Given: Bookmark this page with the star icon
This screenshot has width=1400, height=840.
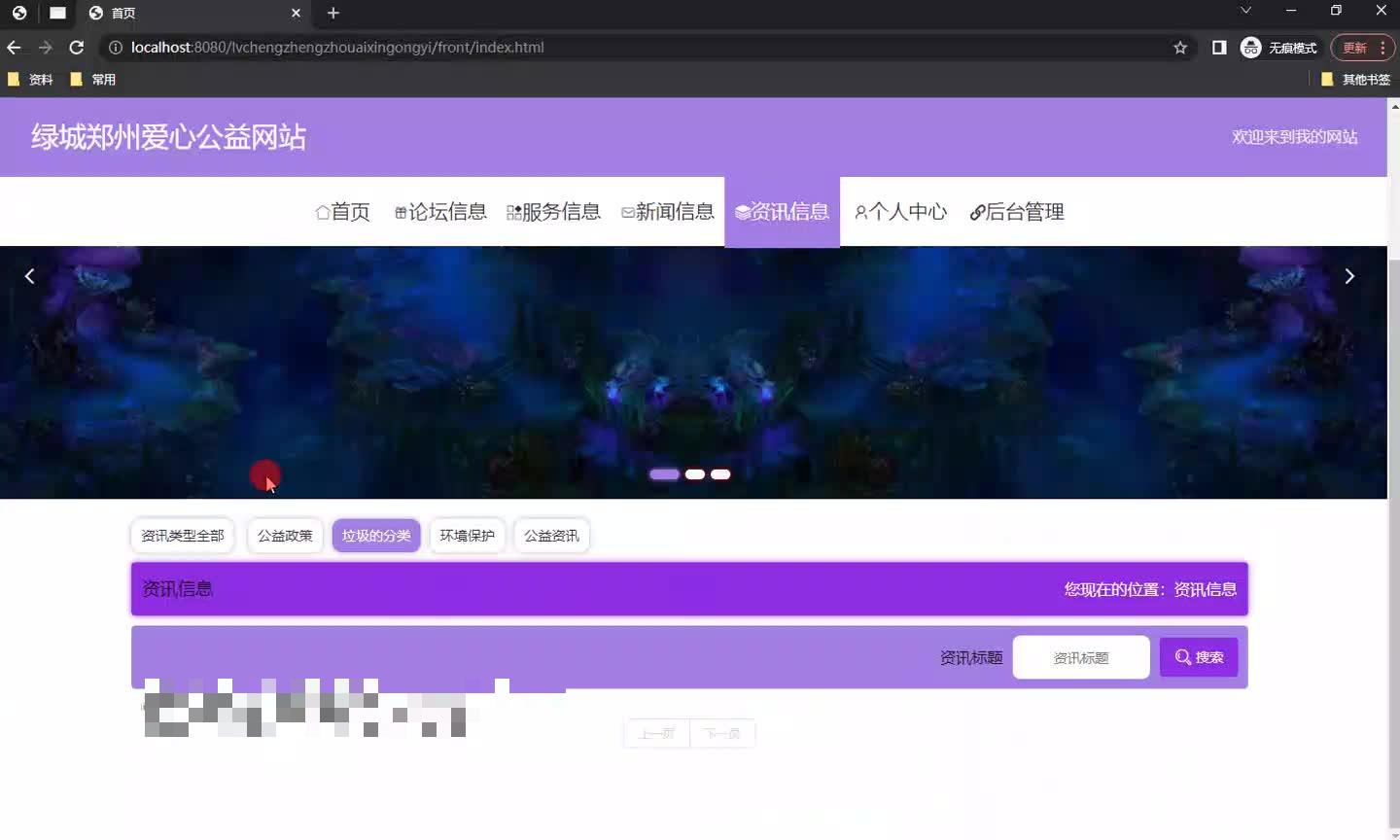Looking at the screenshot, I should tap(1180, 47).
